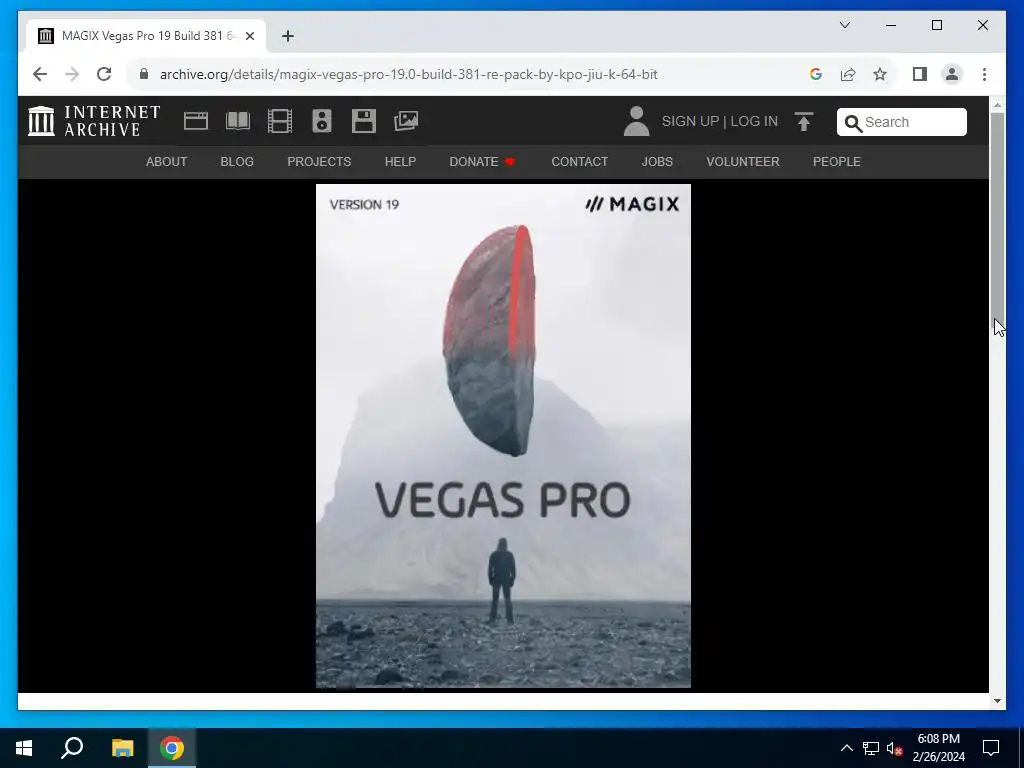Open File Explorer from taskbar
The height and width of the screenshot is (768, 1024).
(x=122, y=748)
